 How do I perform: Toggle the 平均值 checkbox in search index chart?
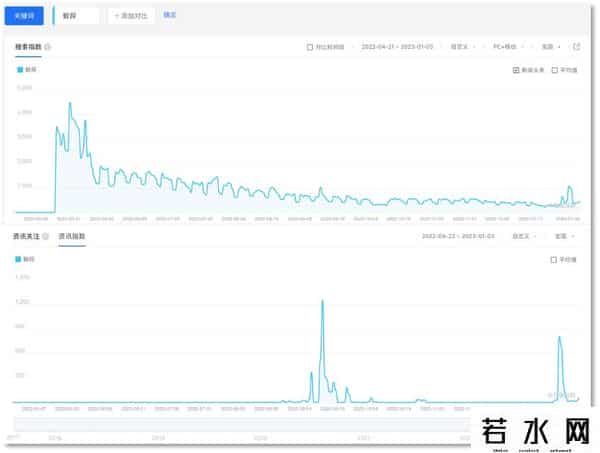point(555,70)
